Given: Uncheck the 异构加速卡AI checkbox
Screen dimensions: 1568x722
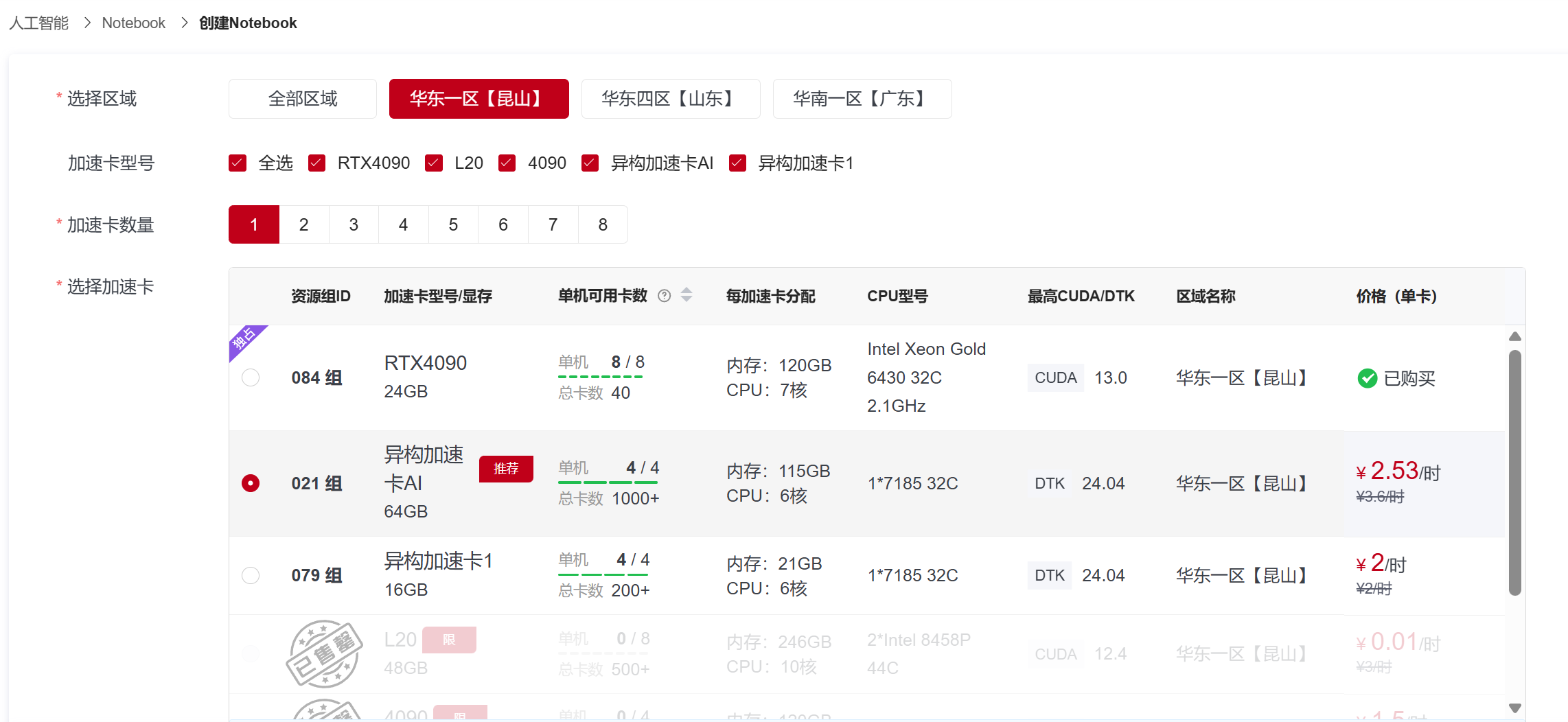Looking at the screenshot, I should [x=590, y=163].
